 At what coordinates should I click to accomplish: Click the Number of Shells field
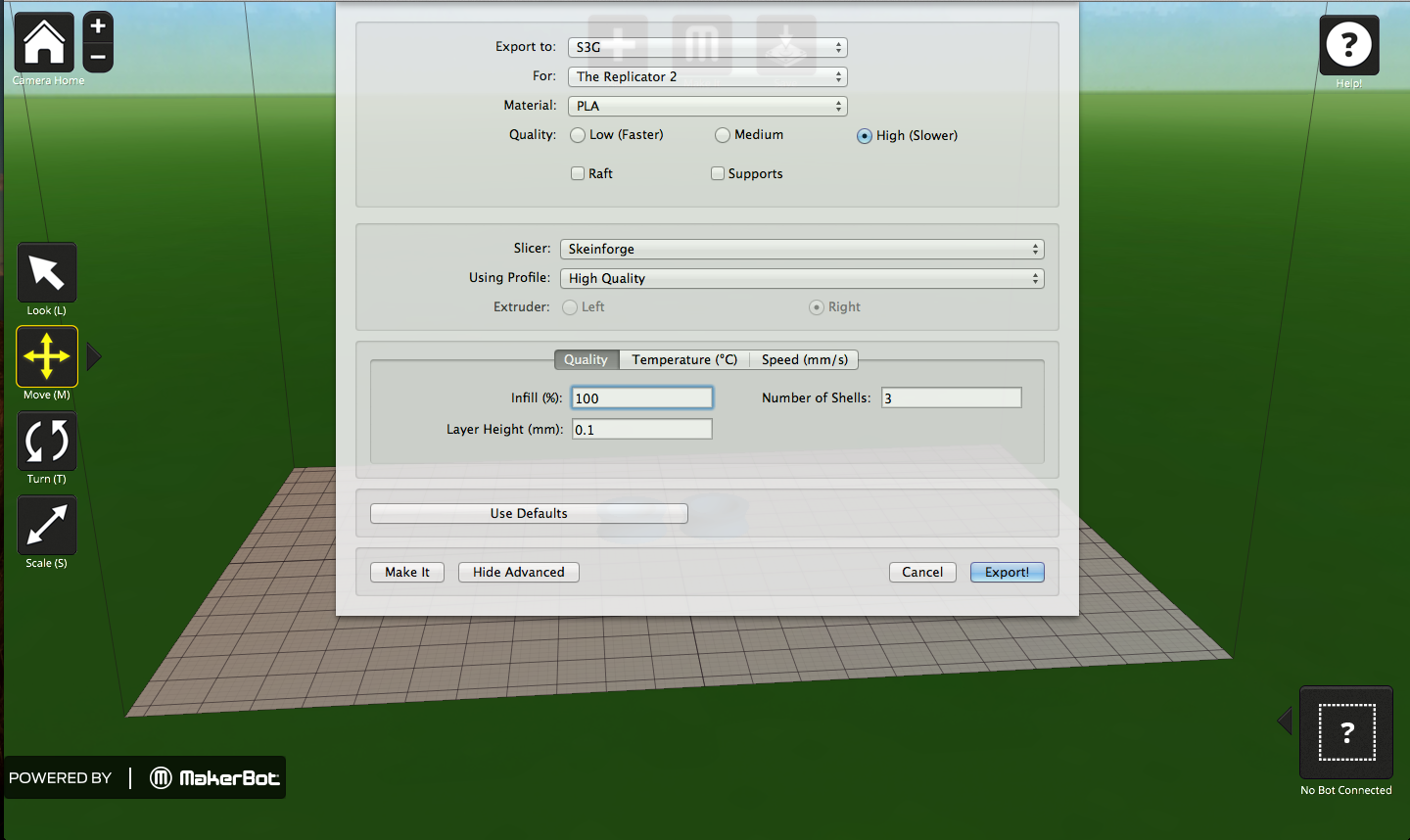tap(952, 397)
